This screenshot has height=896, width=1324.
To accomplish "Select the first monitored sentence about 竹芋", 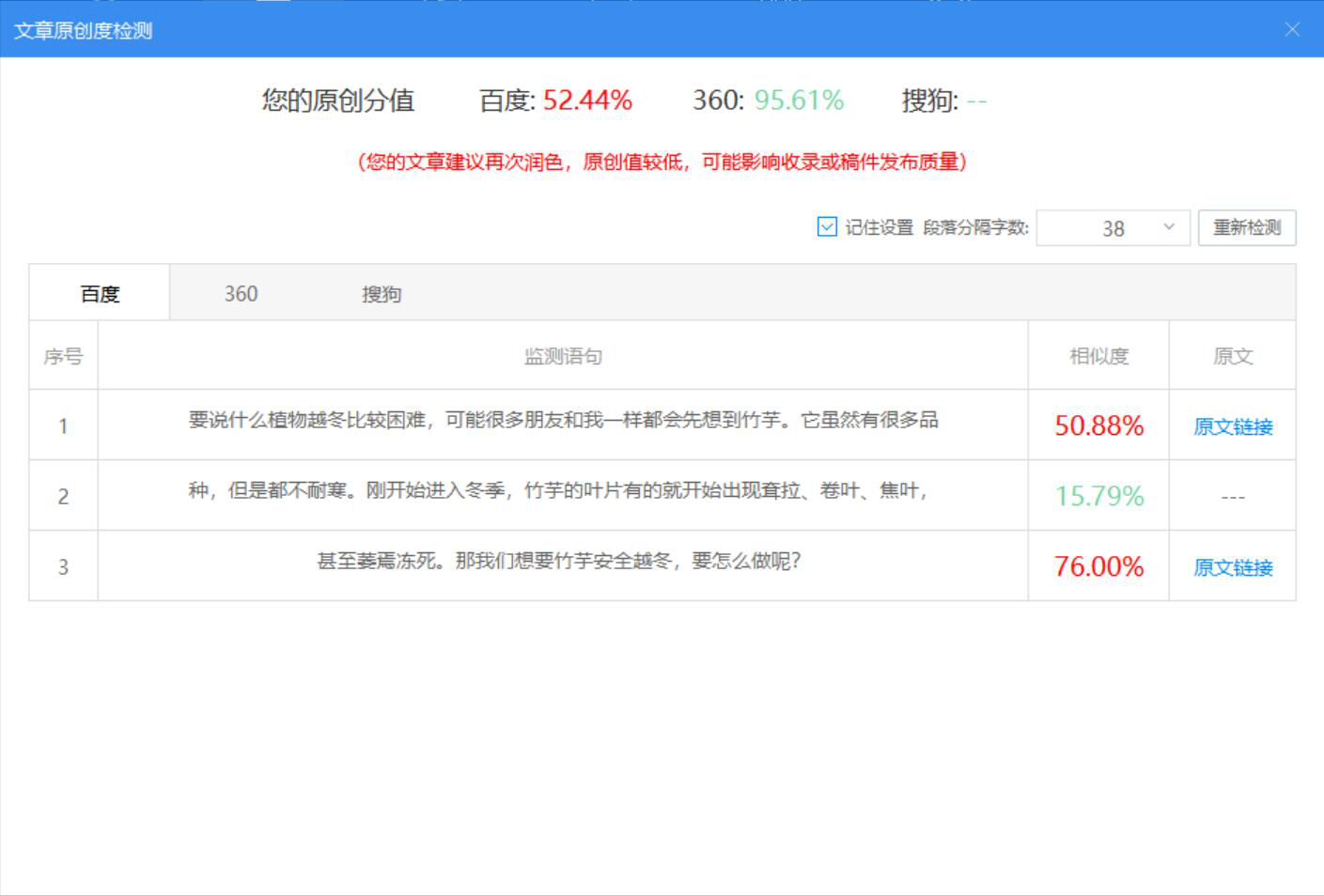I will (562, 425).
